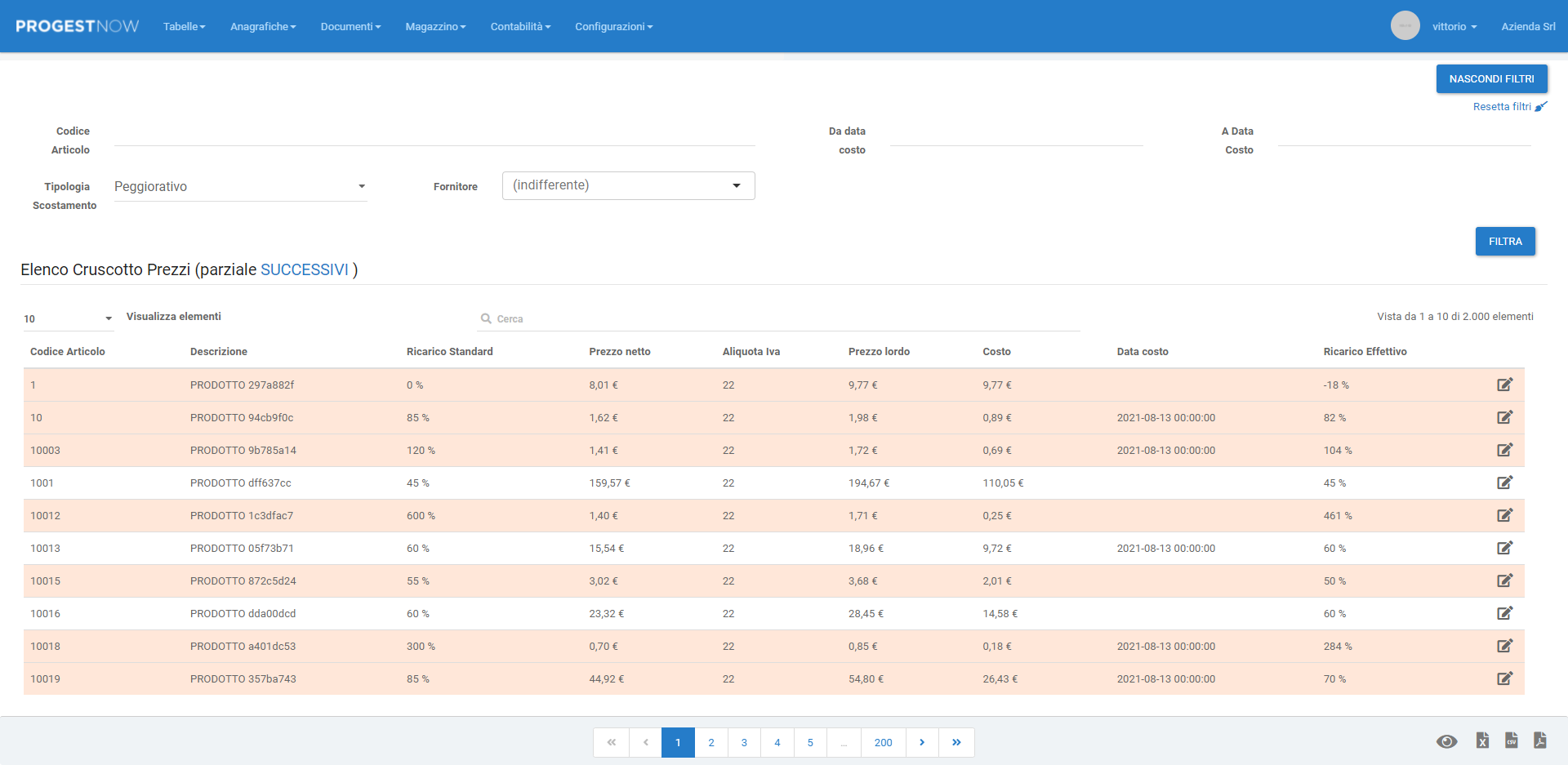This screenshot has height=765, width=1568.
Task: Click the cell 110,05 €
Action: [1003, 483]
